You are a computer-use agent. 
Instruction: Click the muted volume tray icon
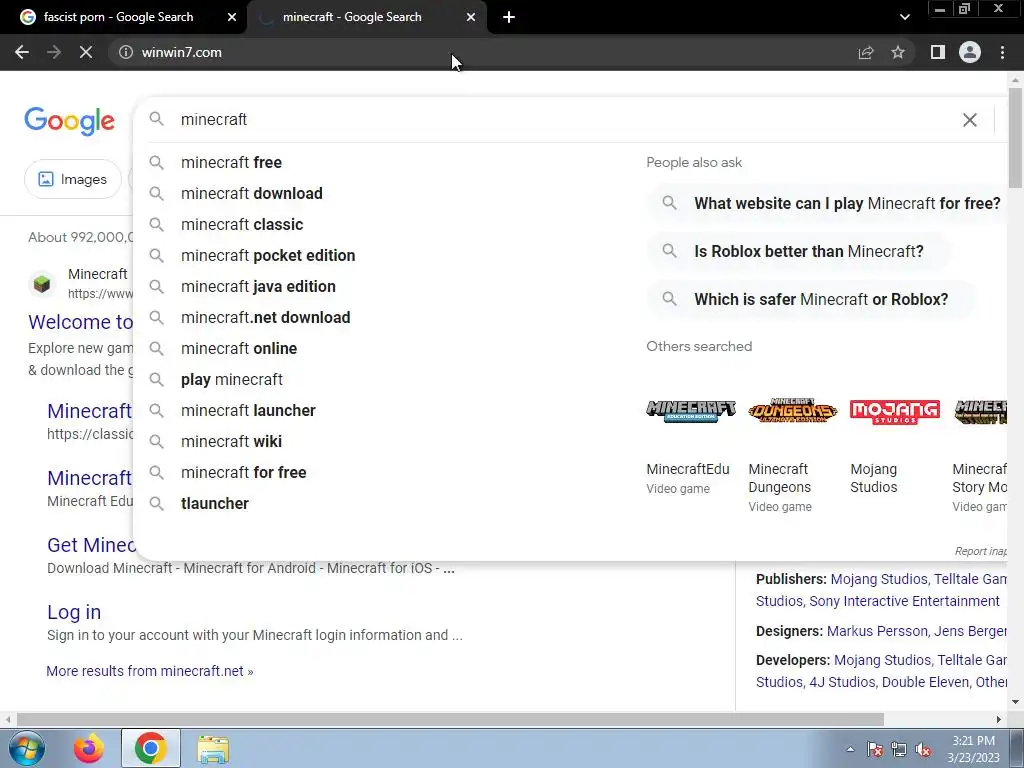tap(923, 749)
